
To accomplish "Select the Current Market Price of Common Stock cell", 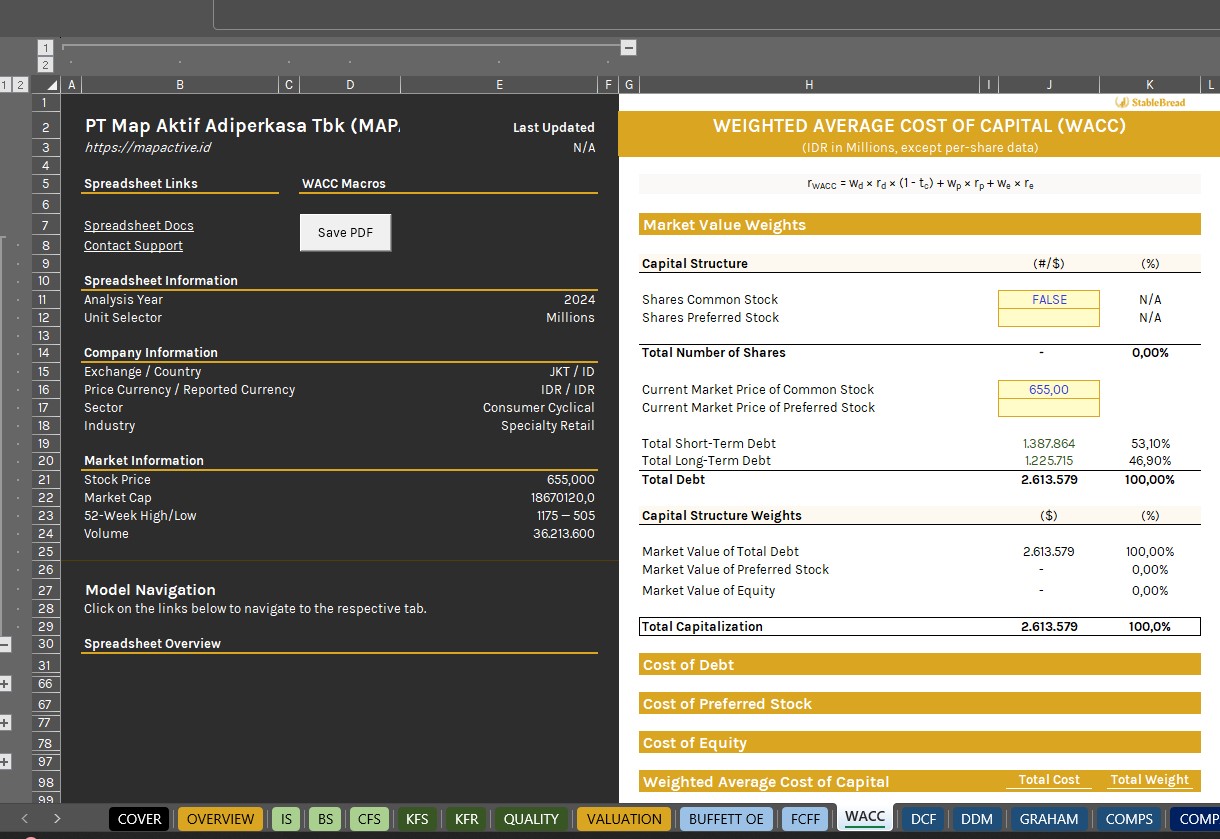I will coord(1048,389).
